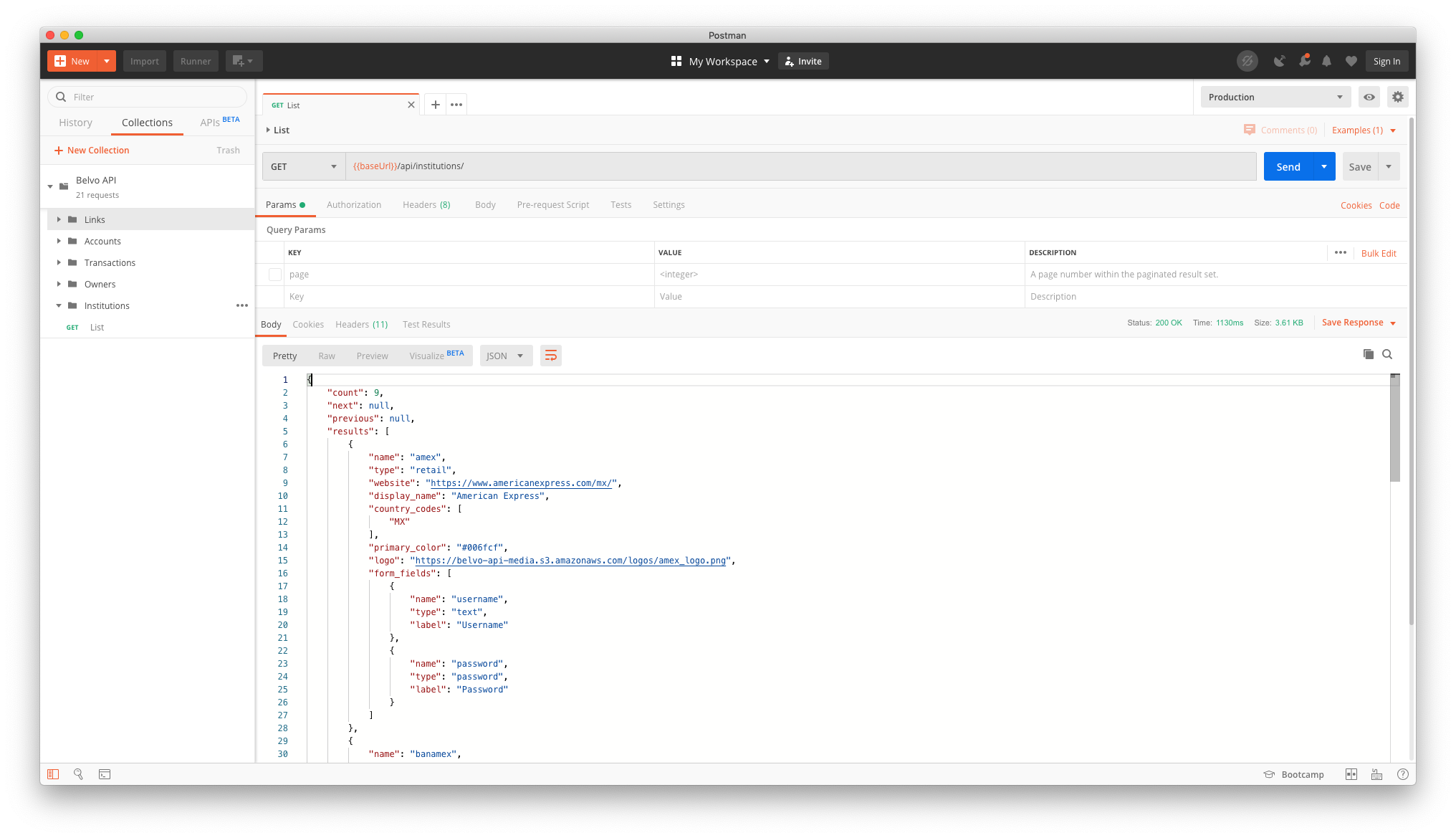Screen dimensions: 1456x838
Task: Open the notifications bell icon
Action: tap(1326, 62)
